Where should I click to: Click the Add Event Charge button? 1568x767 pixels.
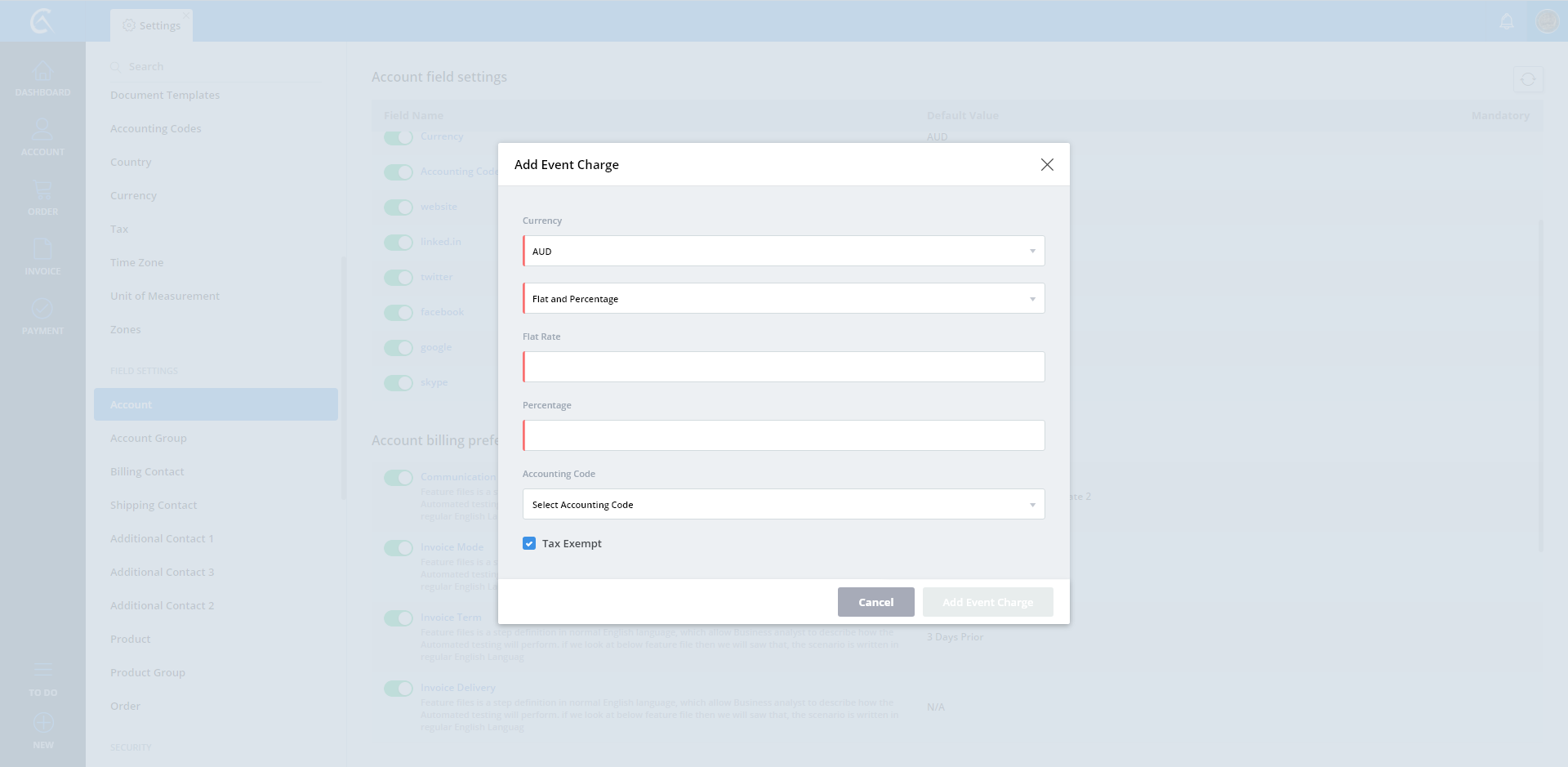[987, 602]
